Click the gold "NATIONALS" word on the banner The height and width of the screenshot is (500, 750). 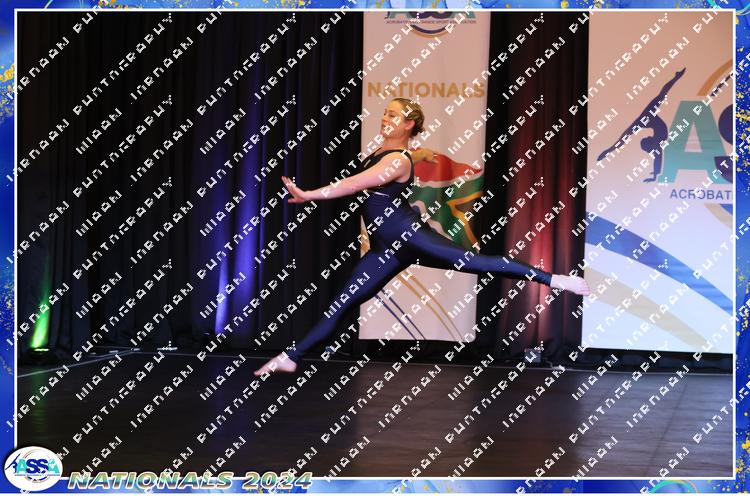coord(426,89)
